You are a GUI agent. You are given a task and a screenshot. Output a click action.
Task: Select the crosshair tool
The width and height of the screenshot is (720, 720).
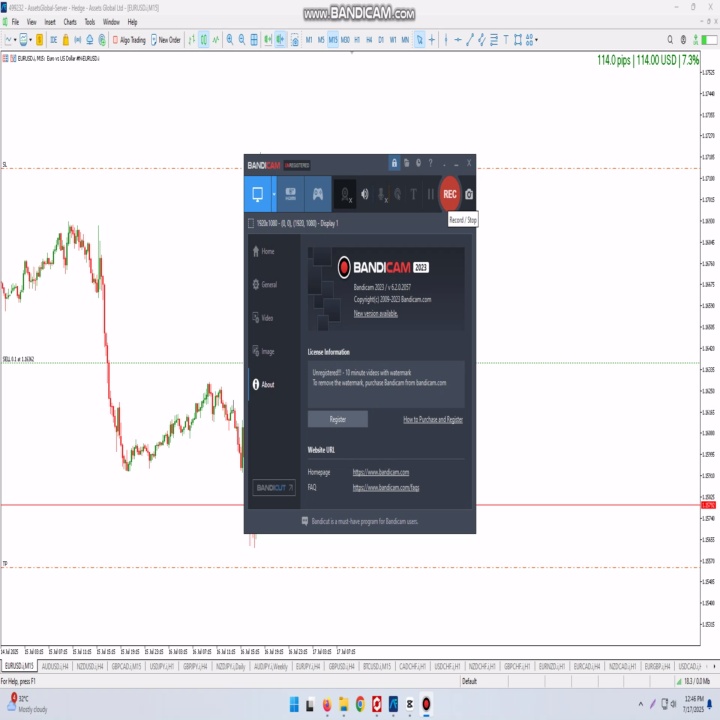pos(432,40)
